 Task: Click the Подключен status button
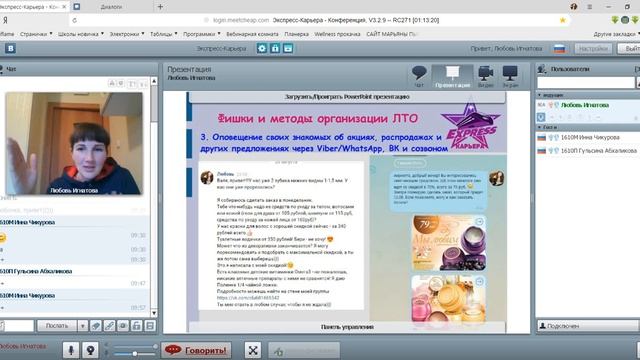(587, 326)
